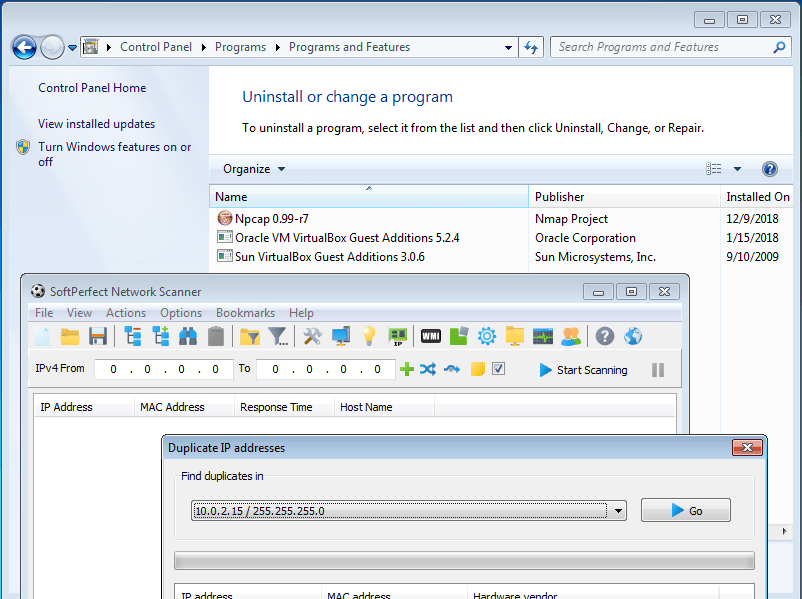Image resolution: width=802 pixels, height=599 pixels.
Task: Click the clipboard paste toolbar icon
Action: click(216, 337)
